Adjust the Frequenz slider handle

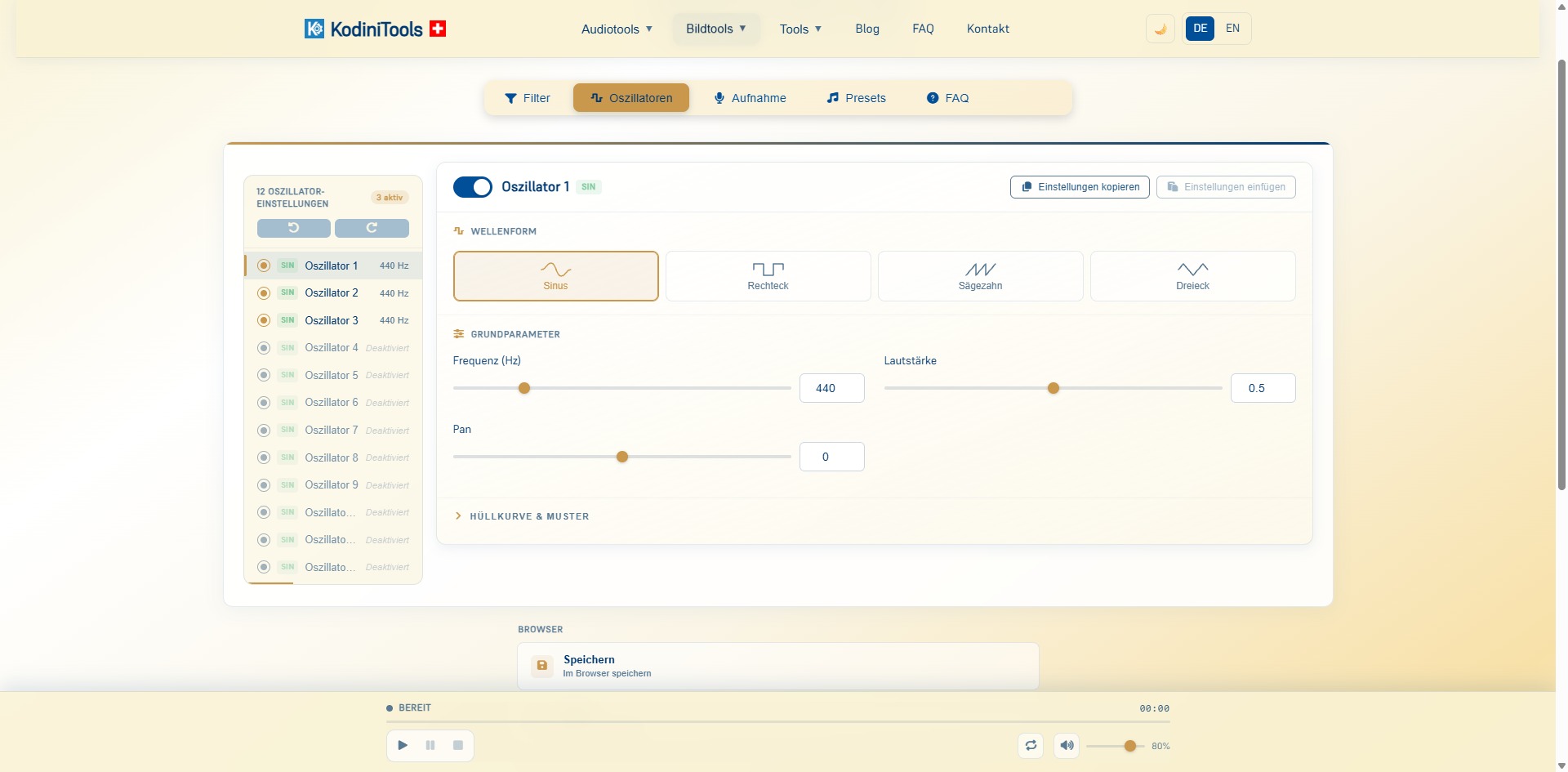(524, 388)
